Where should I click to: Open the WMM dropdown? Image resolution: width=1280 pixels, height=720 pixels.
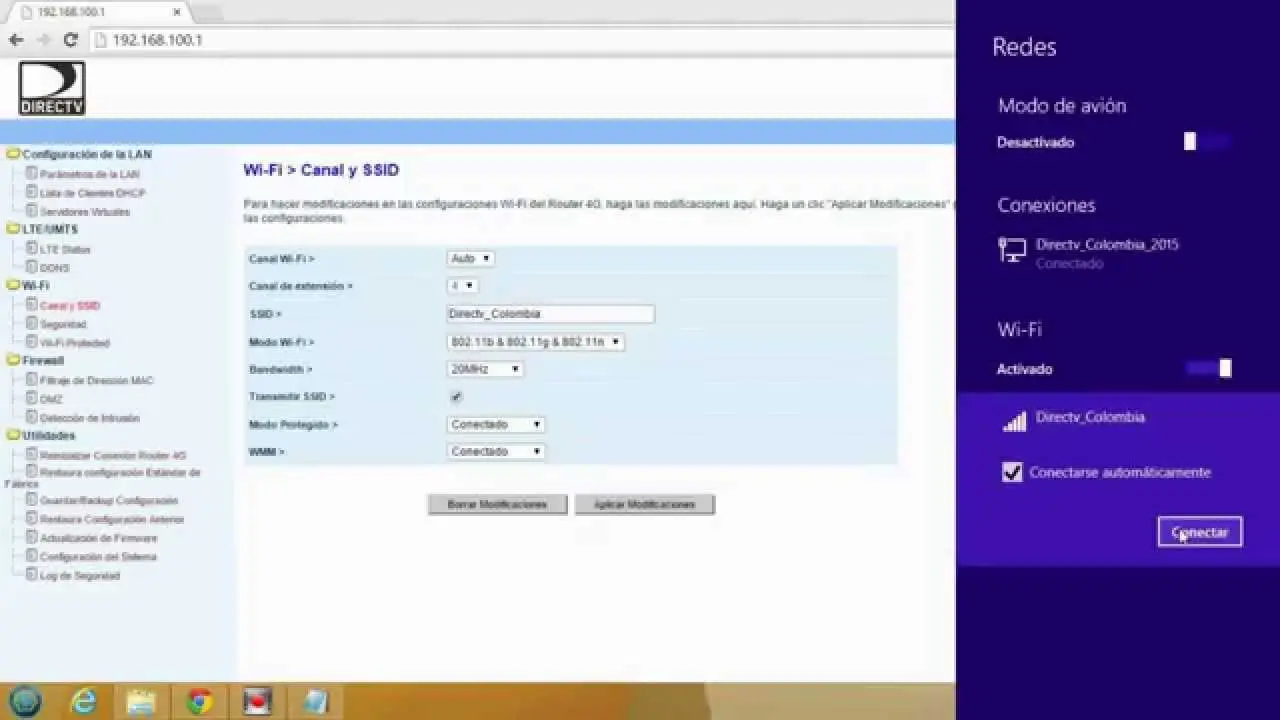(x=496, y=451)
